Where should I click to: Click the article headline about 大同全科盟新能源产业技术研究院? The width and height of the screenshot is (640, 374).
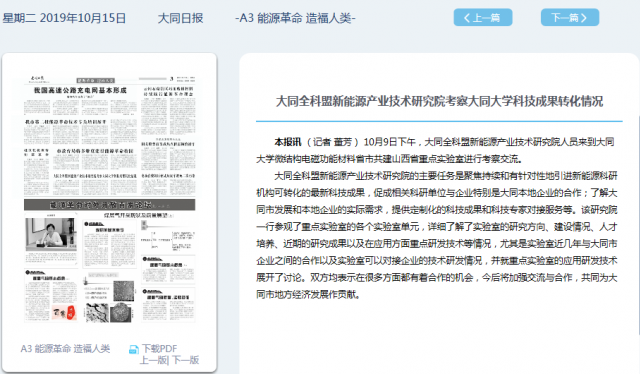click(439, 101)
